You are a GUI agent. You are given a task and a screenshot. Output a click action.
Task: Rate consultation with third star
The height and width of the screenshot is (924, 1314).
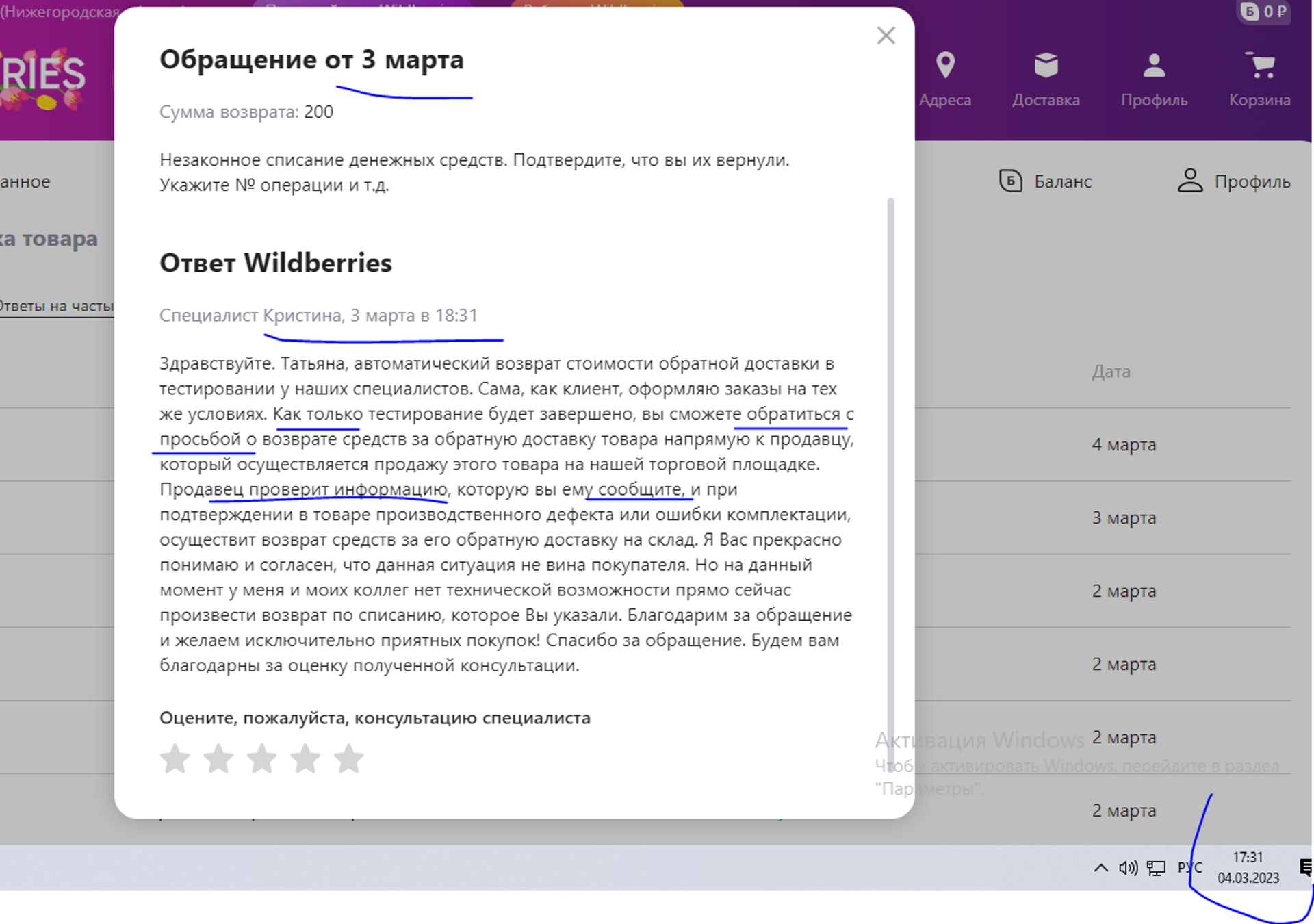pyautogui.click(x=262, y=759)
